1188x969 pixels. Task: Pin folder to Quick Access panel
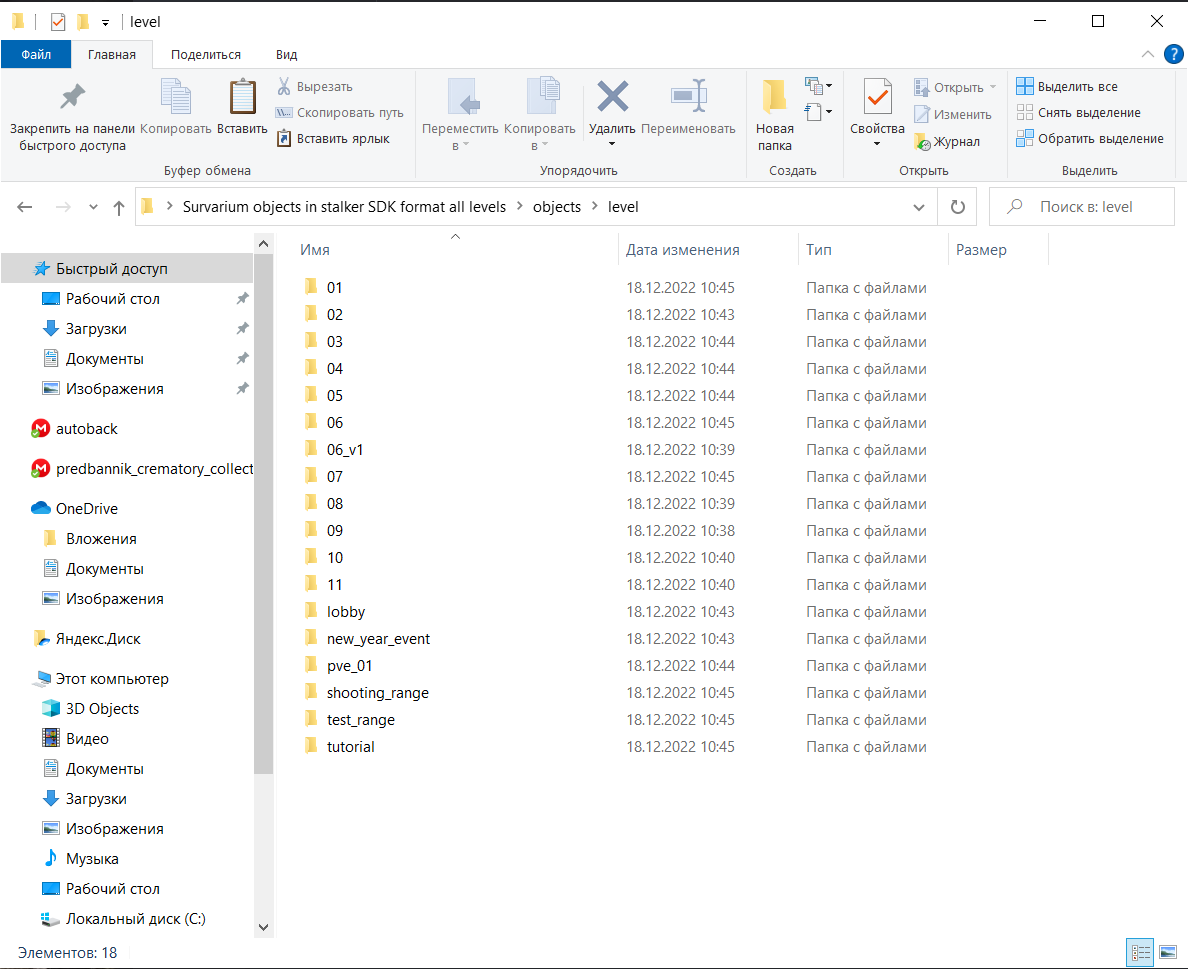tap(72, 115)
